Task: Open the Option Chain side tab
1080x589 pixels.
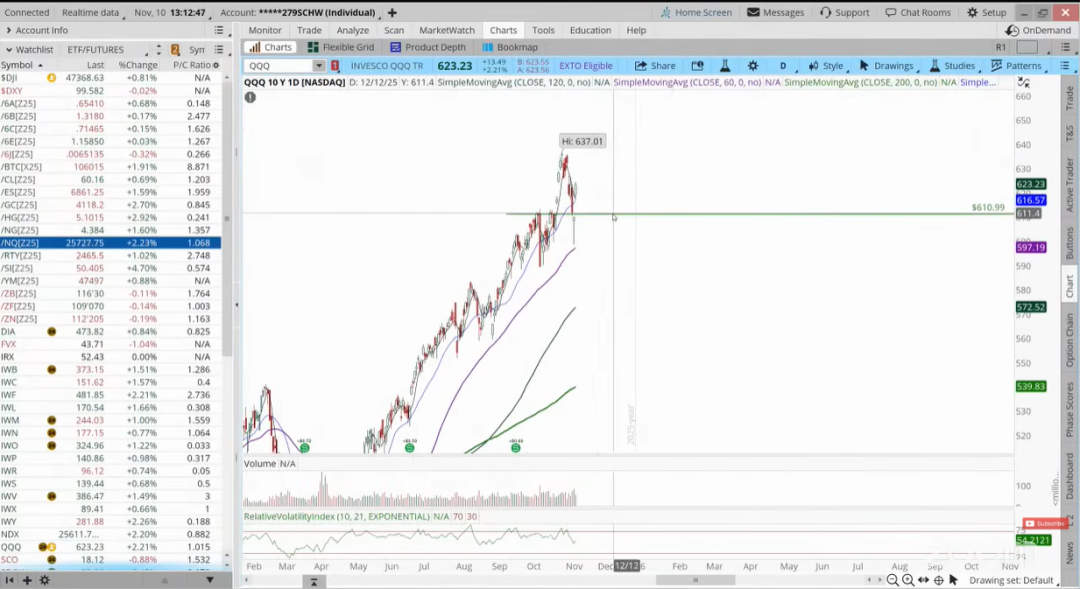Action: pyautogui.click(x=1070, y=340)
